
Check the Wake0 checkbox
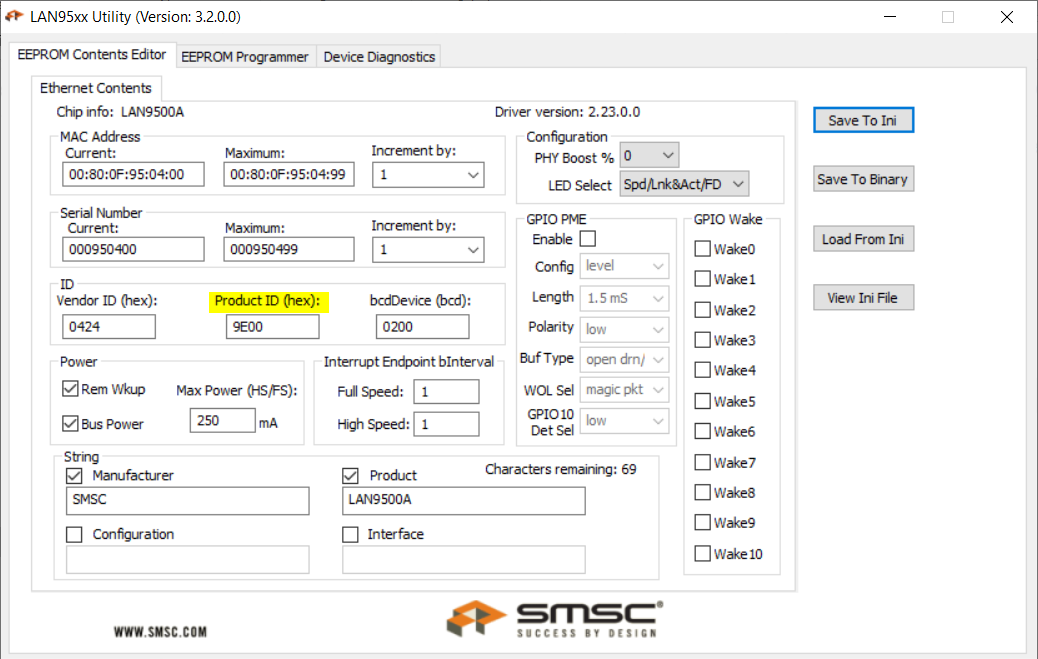pyautogui.click(x=702, y=249)
